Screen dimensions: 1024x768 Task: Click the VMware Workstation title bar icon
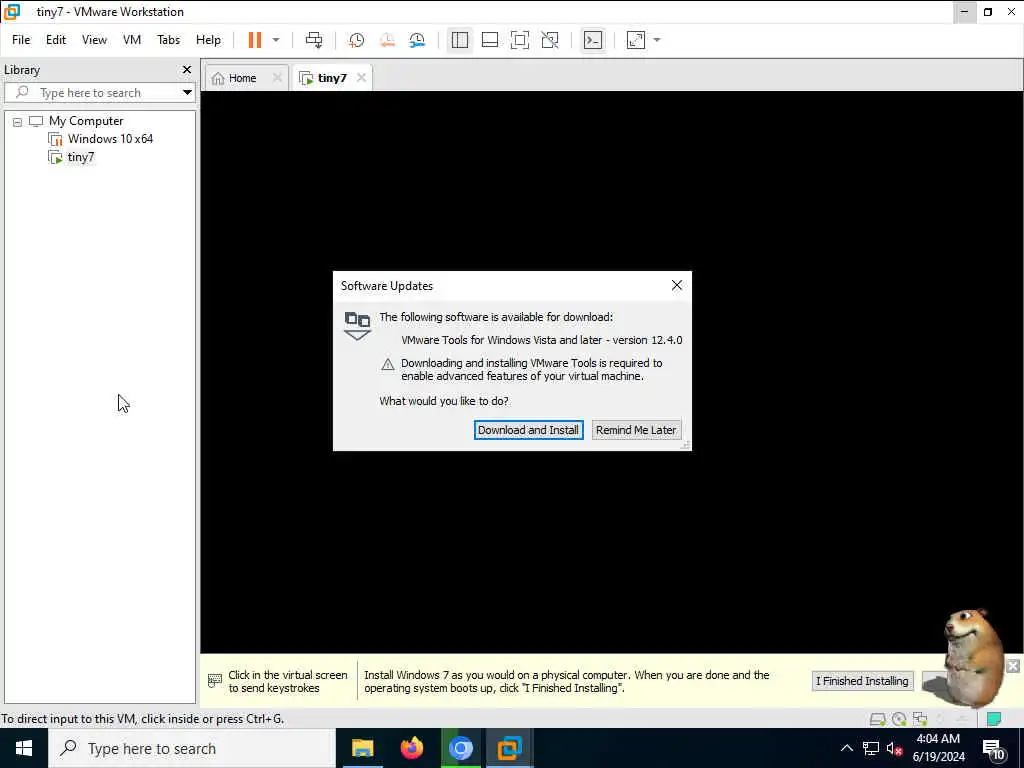(12, 12)
